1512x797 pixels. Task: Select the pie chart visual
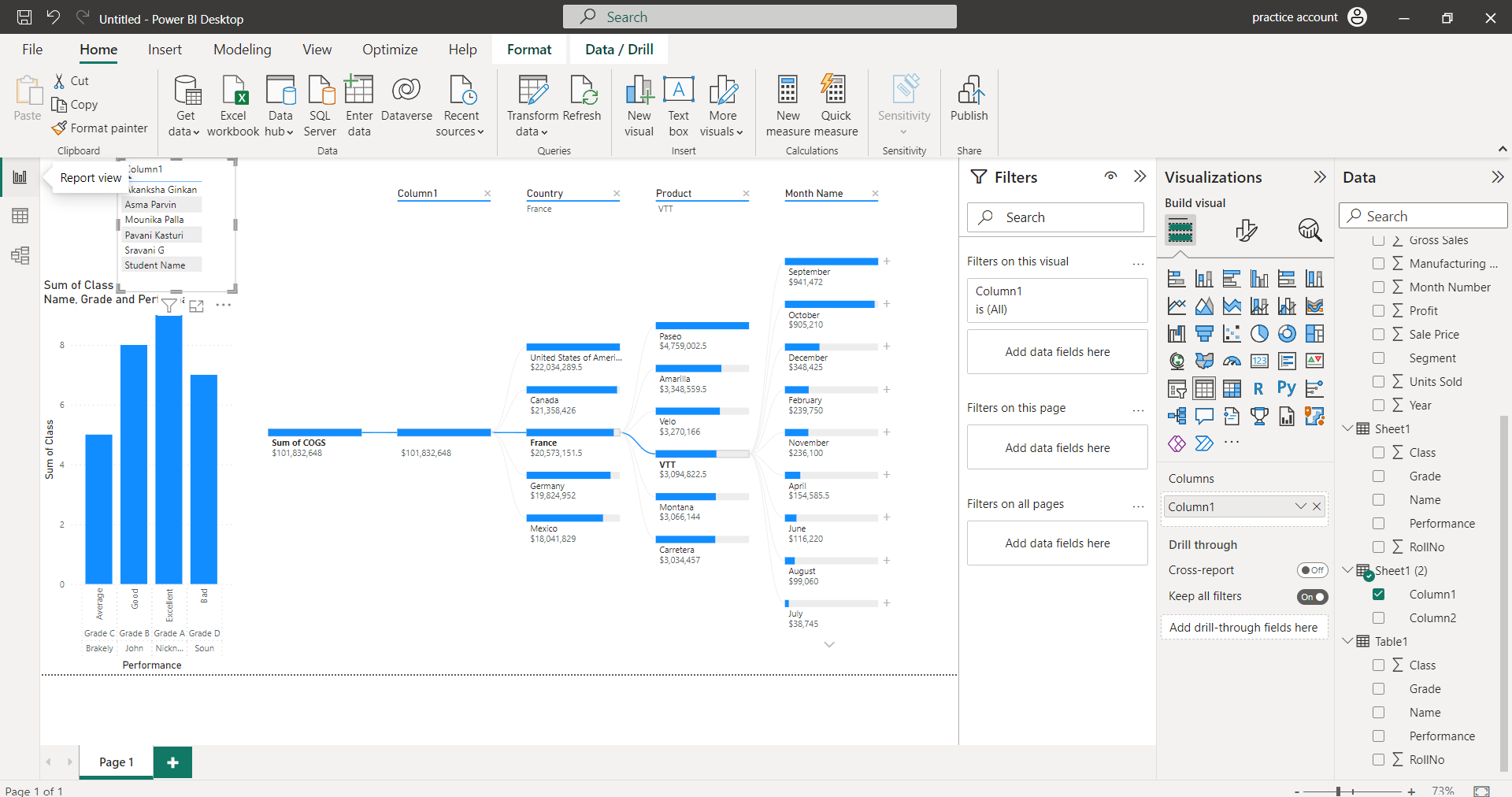pos(1259,333)
